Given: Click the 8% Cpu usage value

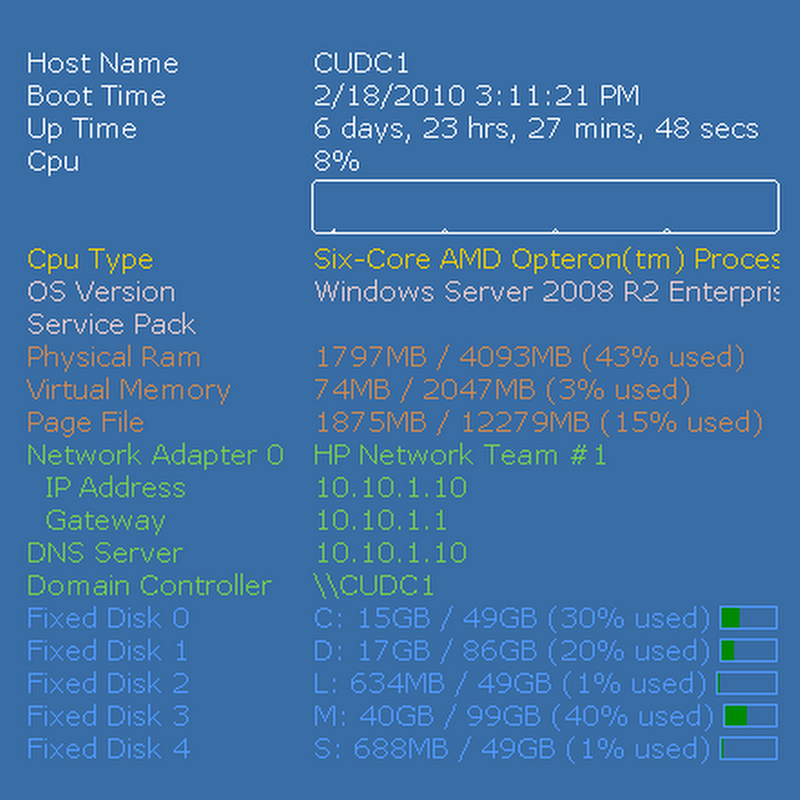Looking at the screenshot, I should (336, 161).
